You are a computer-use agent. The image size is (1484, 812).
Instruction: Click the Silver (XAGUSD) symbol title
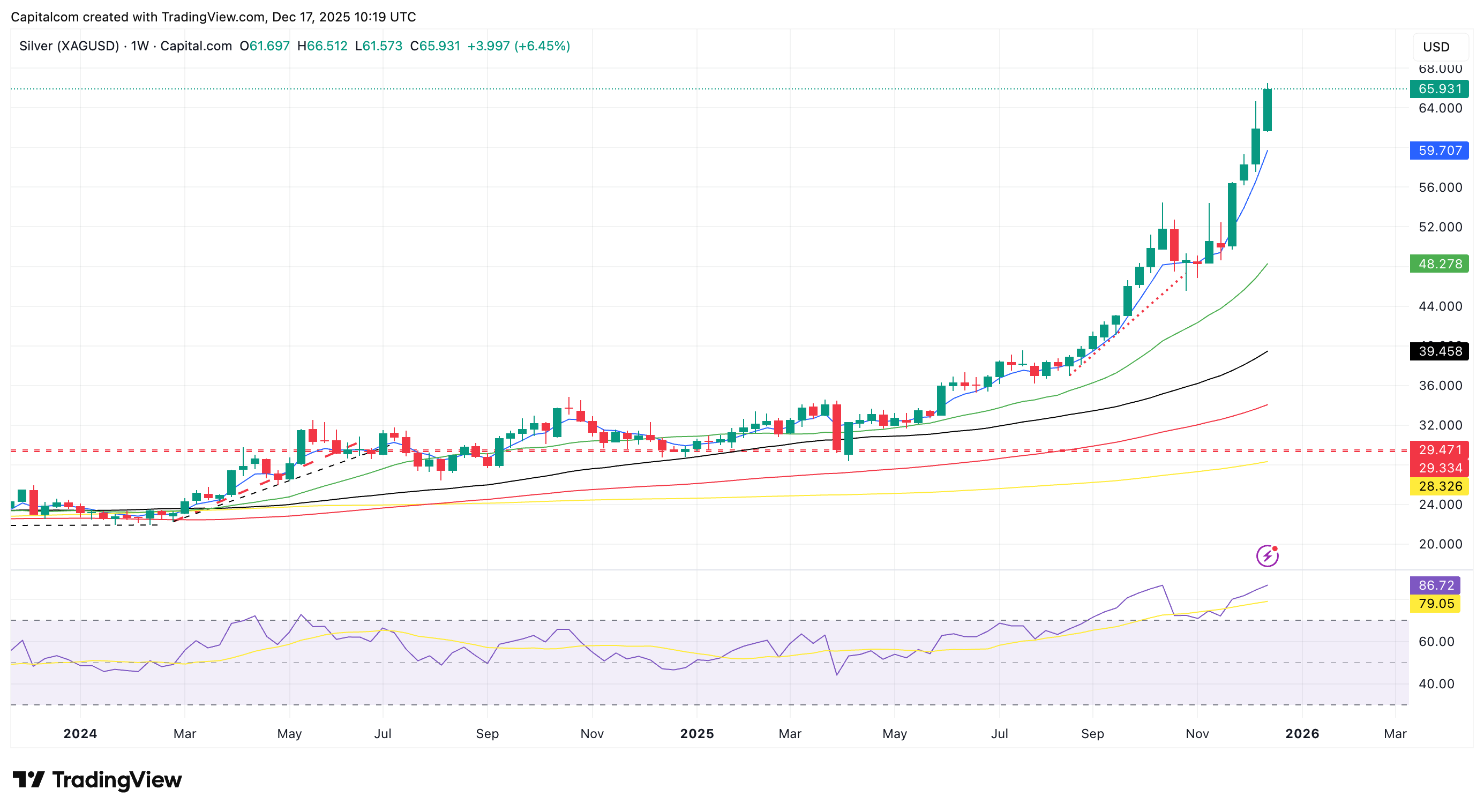(x=69, y=46)
